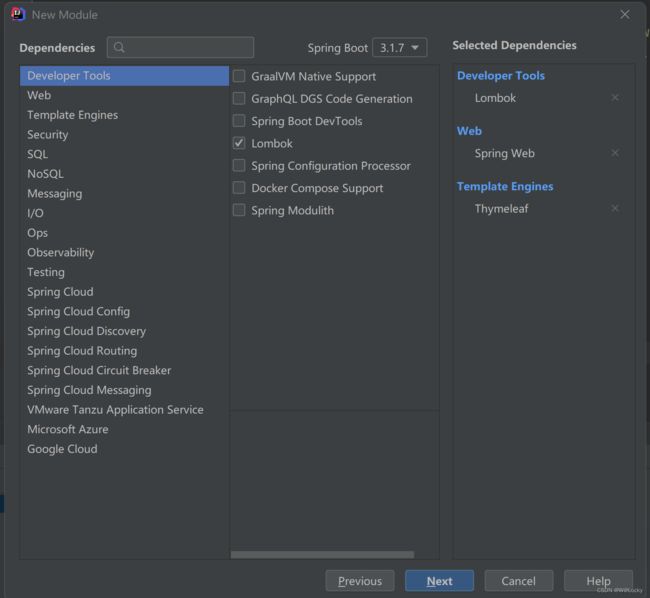Select VMware Tanzu Application Service
This screenshot has height=598, width=650.
pyautogui.click(x=124, y=410)
